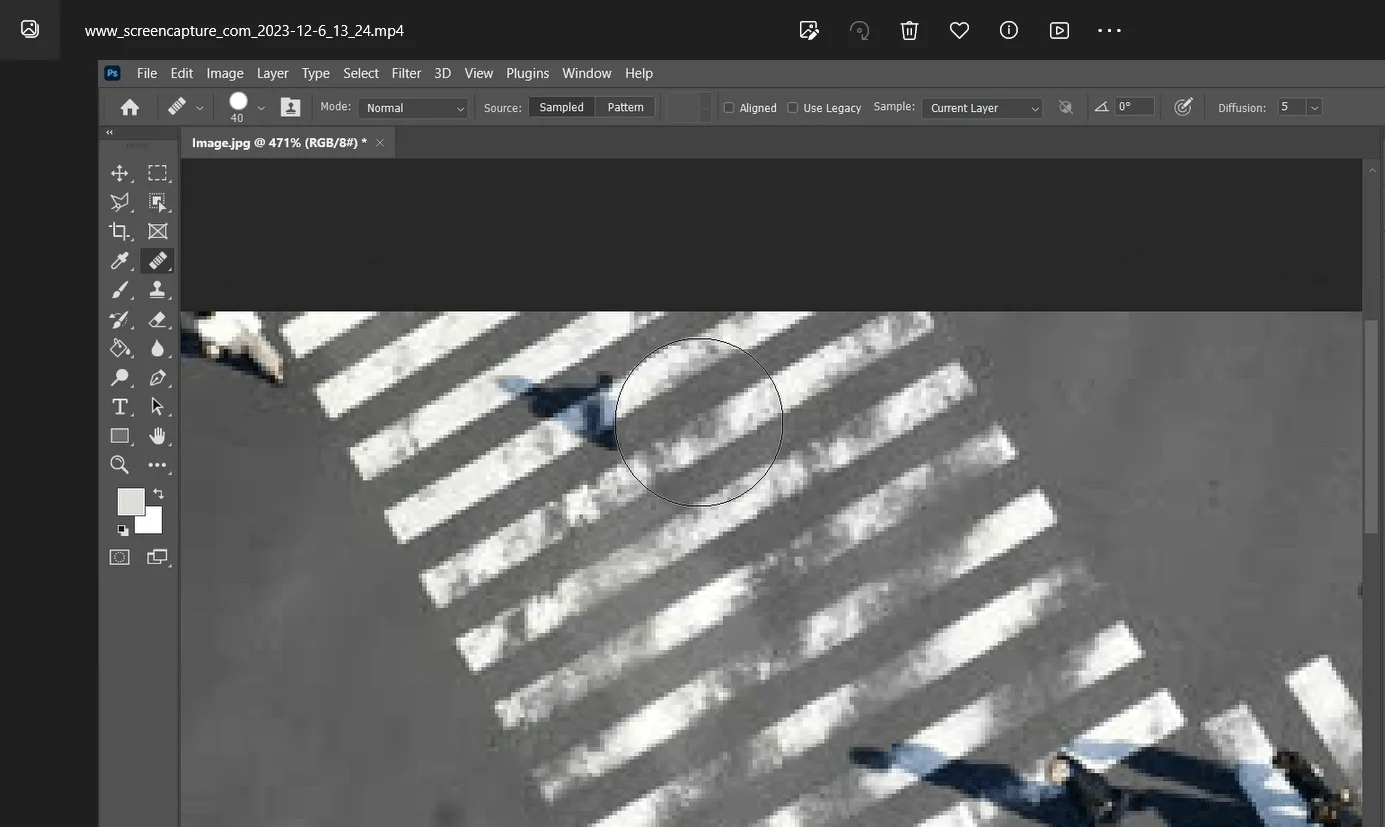
Task: Select the Rectangular Marquee tool
Action: pos(158,173)
